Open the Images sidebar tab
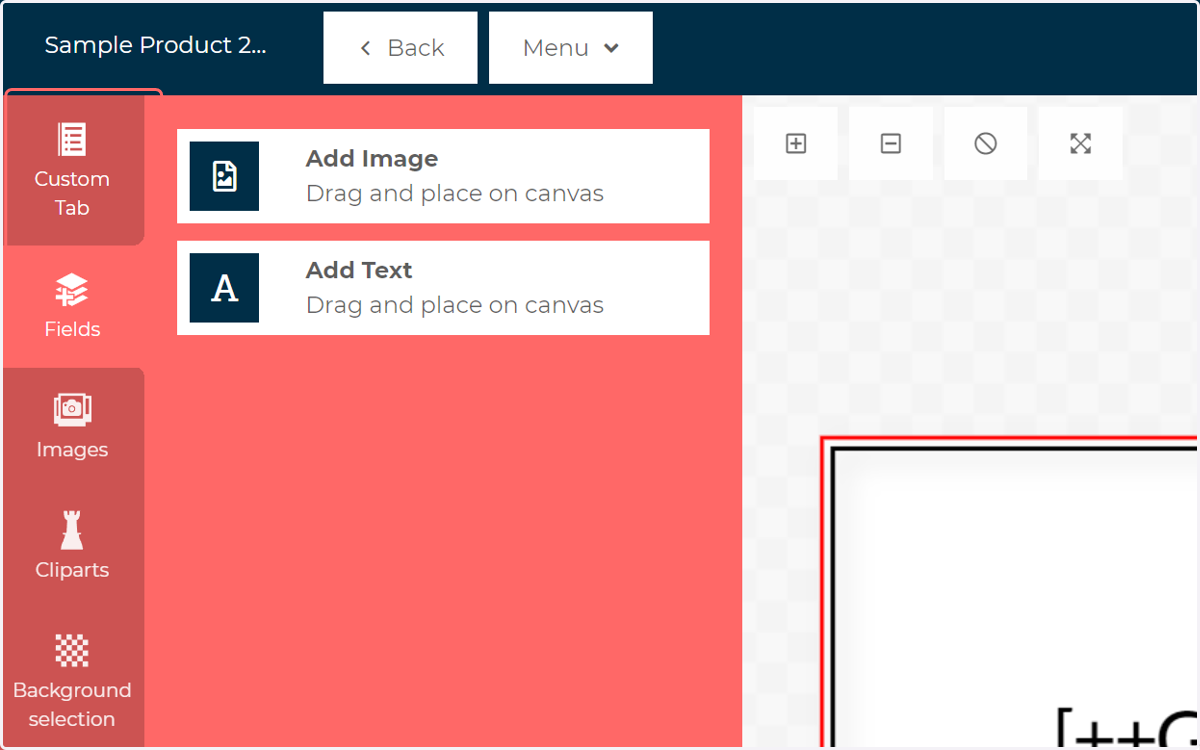The width and height of the screenshot is (1200, 750). click(x=73, y=427)
